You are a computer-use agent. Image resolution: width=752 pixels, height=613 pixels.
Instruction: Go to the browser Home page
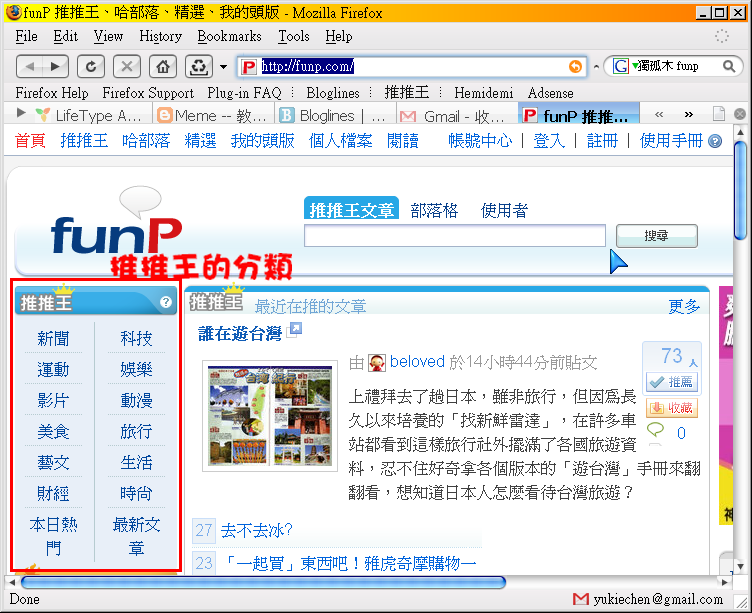click(x=162, y=66)
